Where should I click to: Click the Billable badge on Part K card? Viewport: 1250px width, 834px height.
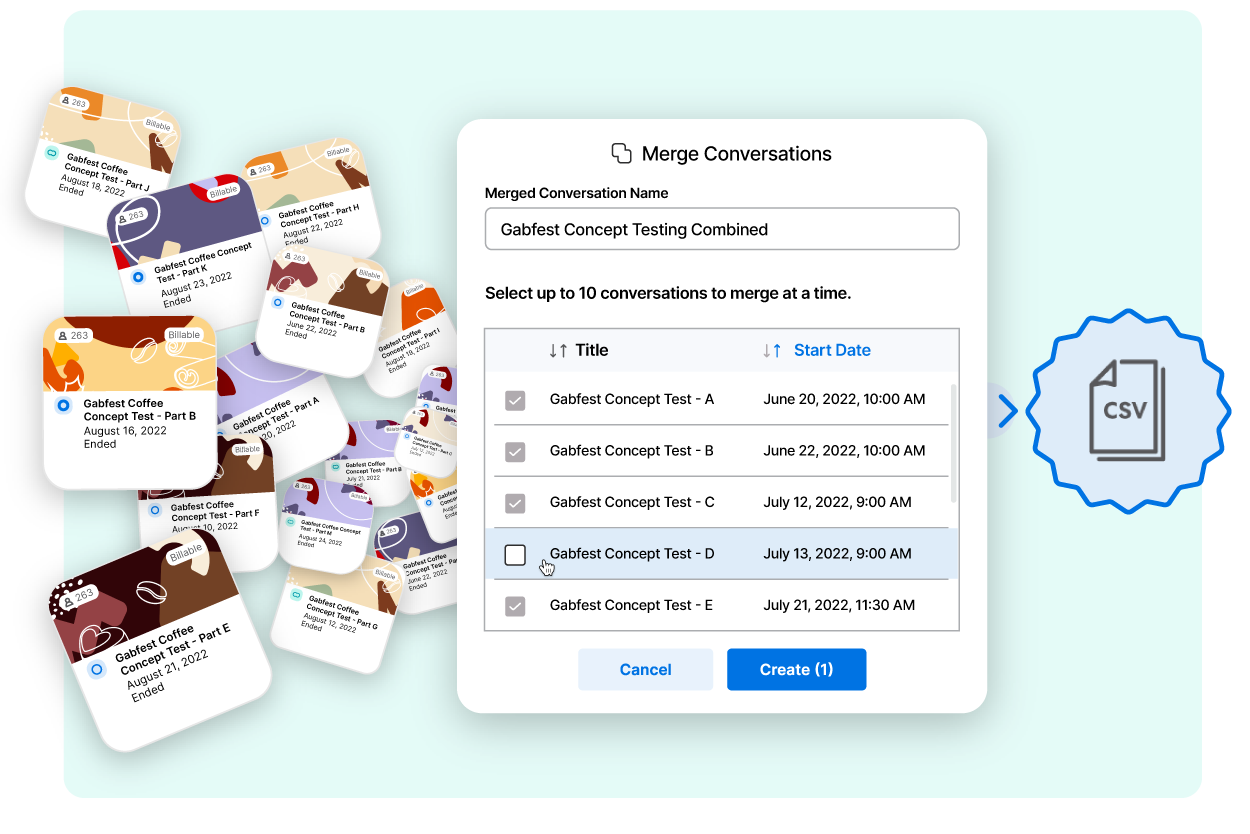223,191
